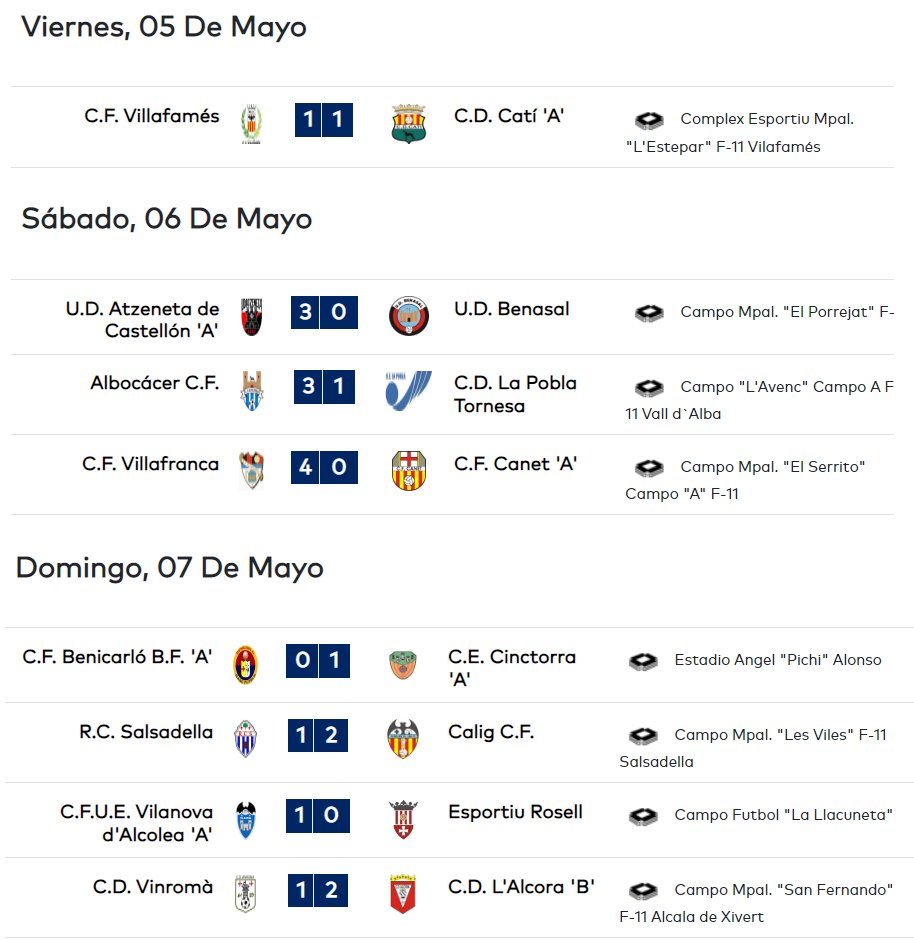Go to the C.E. Cinctorra 'A' team link
This screenshot has height=940, width=914.
[x=512, y=668]
